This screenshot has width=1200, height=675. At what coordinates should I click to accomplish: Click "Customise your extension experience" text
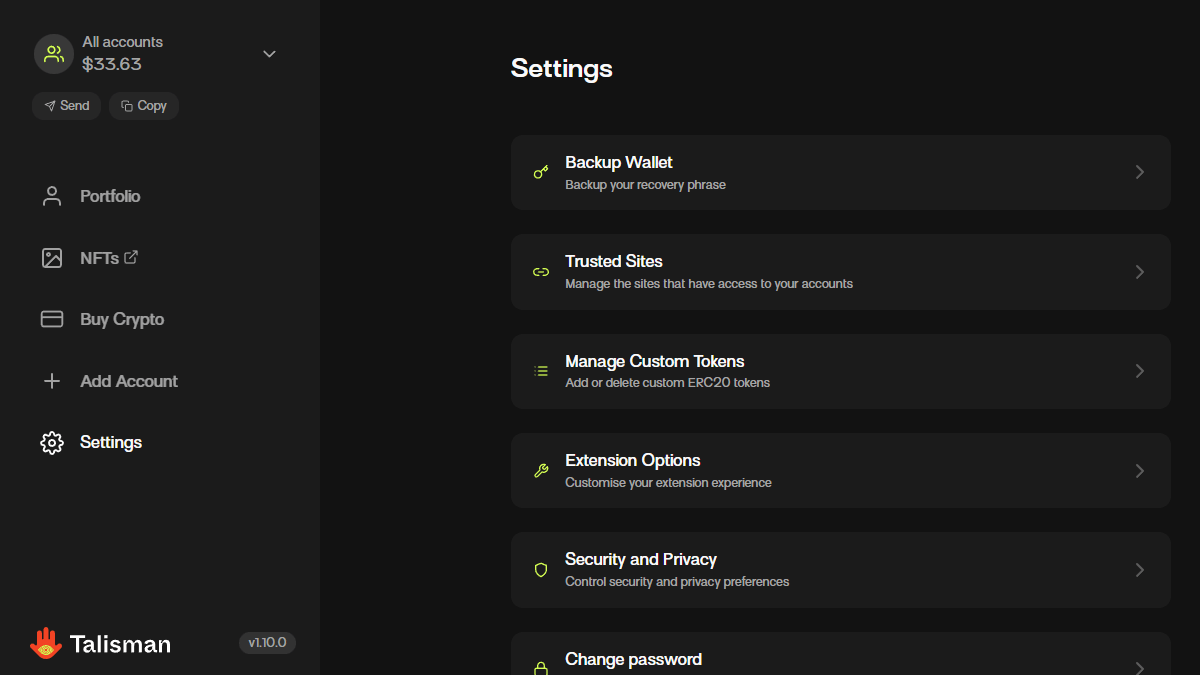click(668, 483)
